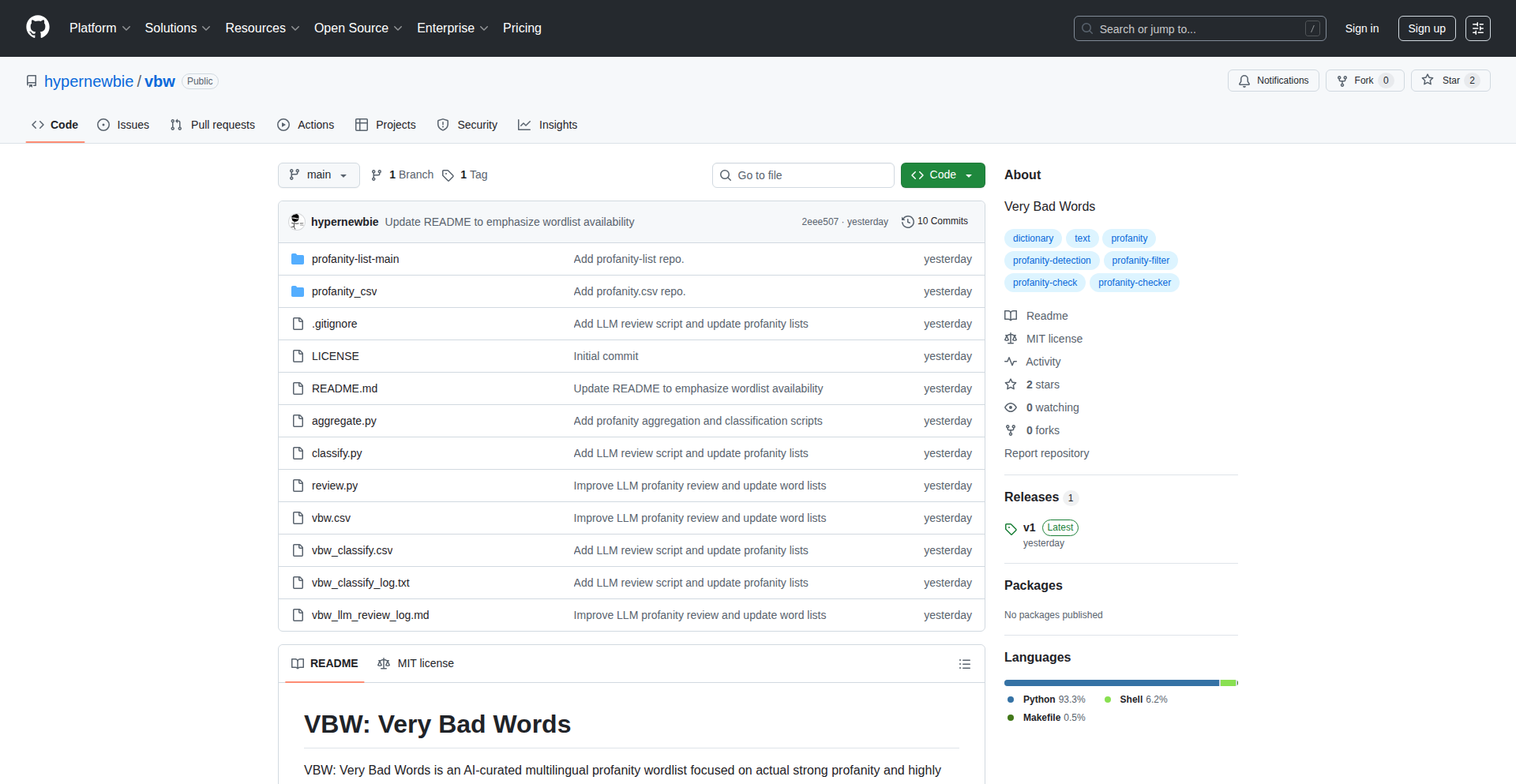The width and height of the screenshot is (1516, 784).
Task: Click the global navigation menu icon at top right
Action: [1477, 28]
